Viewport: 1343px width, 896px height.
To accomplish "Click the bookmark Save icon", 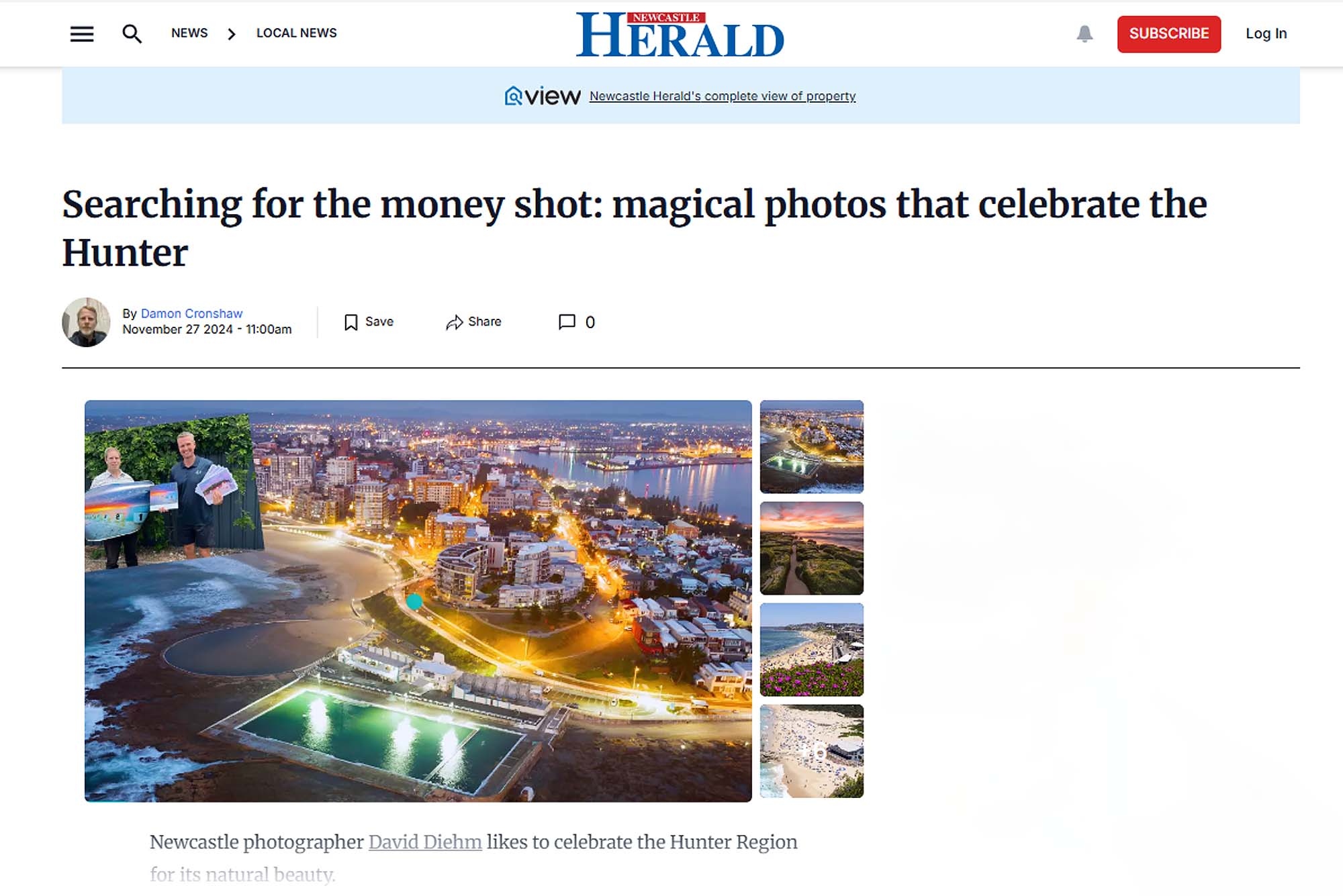I will pyautogui.click(x=351, y=322).
